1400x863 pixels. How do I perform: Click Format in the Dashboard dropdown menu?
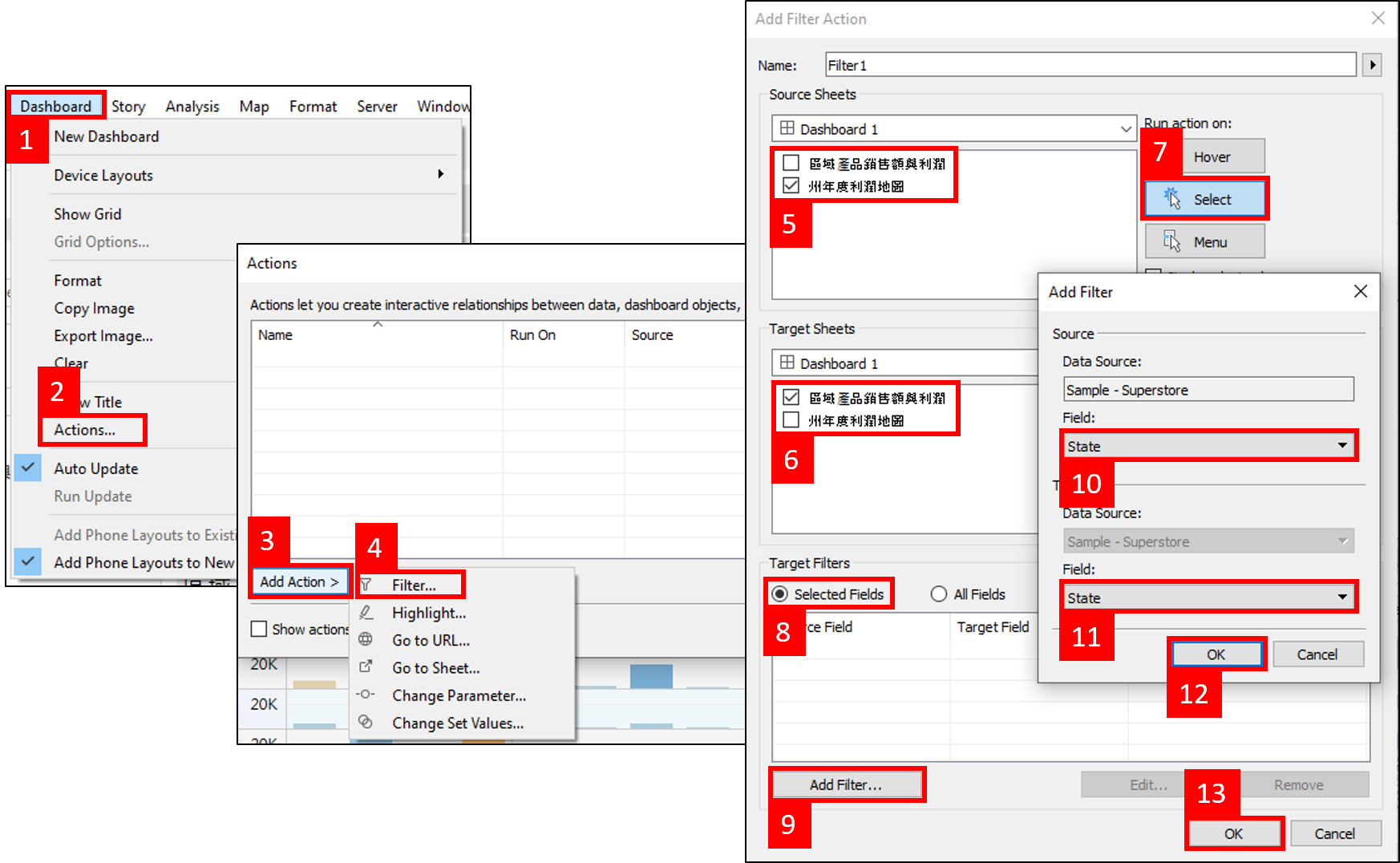[x=78, y=281]
